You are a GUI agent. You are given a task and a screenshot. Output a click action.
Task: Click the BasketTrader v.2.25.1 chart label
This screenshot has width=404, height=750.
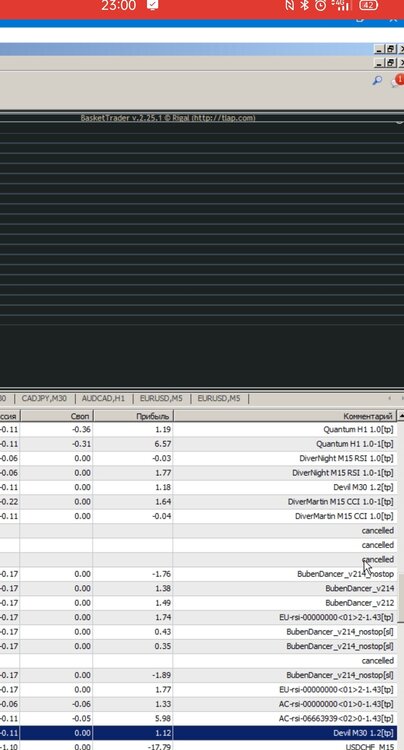point(168,118)
